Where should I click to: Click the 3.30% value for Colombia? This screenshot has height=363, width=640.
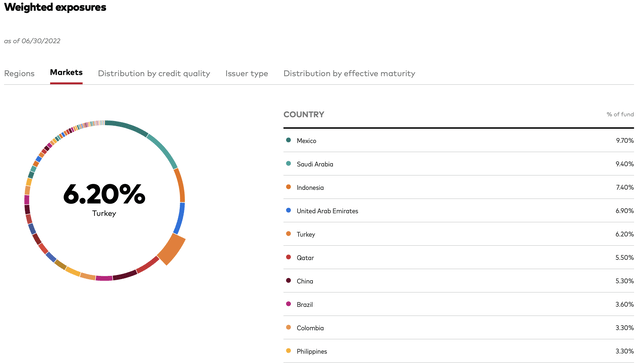pyautogui.click(x=624, y=328)
